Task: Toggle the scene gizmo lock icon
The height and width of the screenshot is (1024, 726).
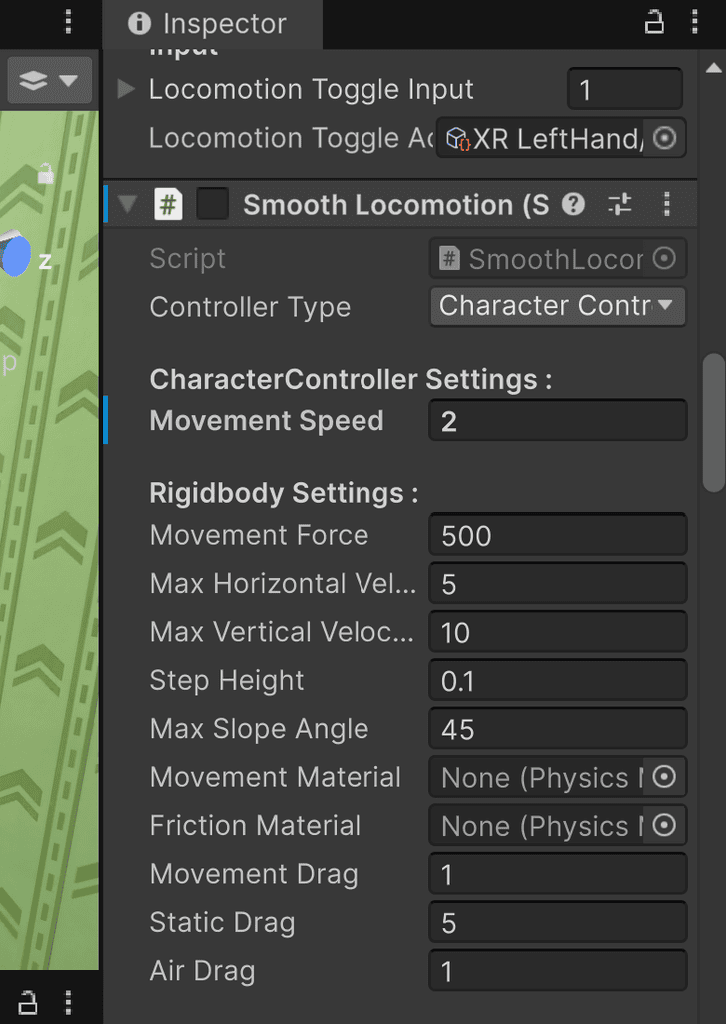Action: point(45,173)
